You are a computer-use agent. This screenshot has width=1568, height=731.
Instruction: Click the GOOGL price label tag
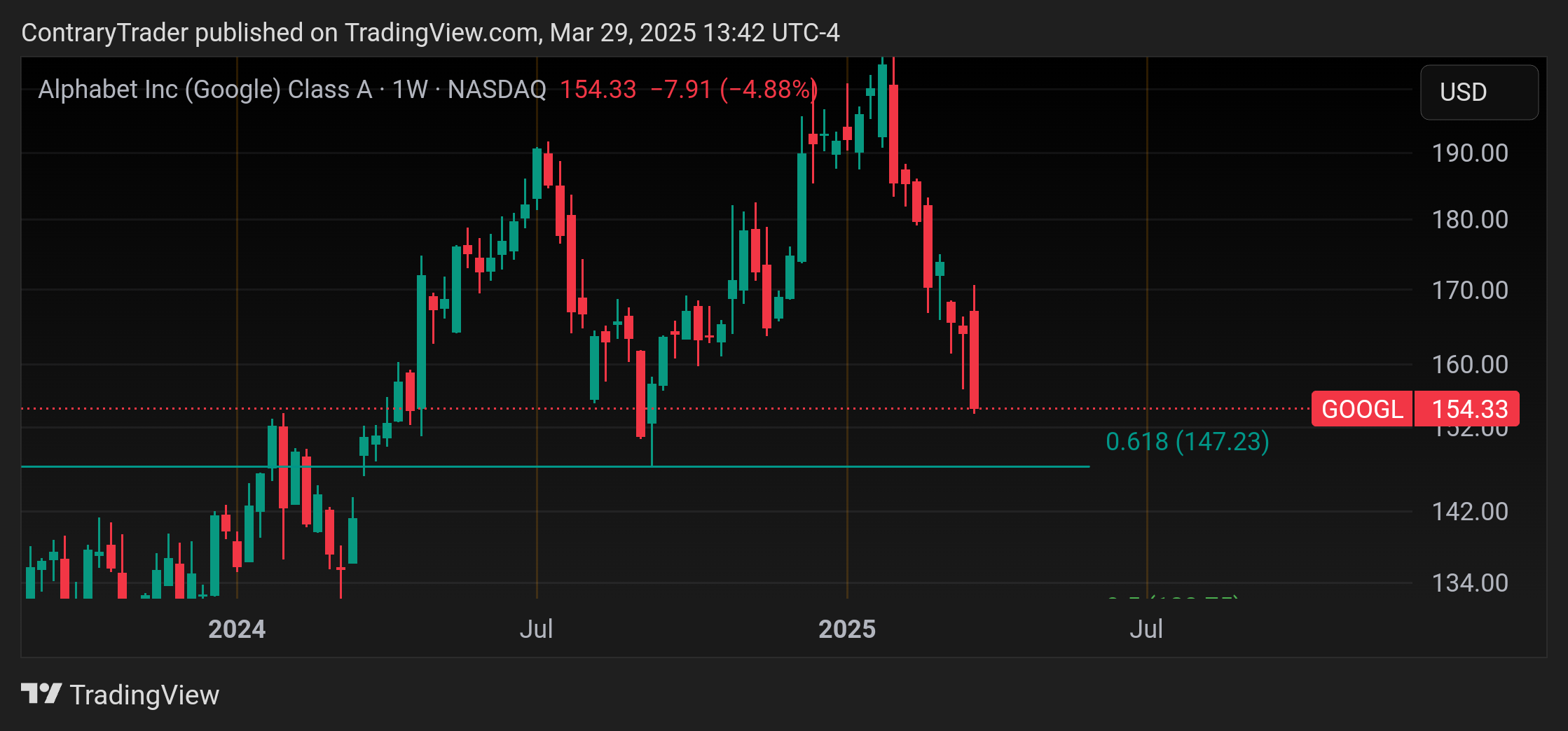pos(1362,409)
